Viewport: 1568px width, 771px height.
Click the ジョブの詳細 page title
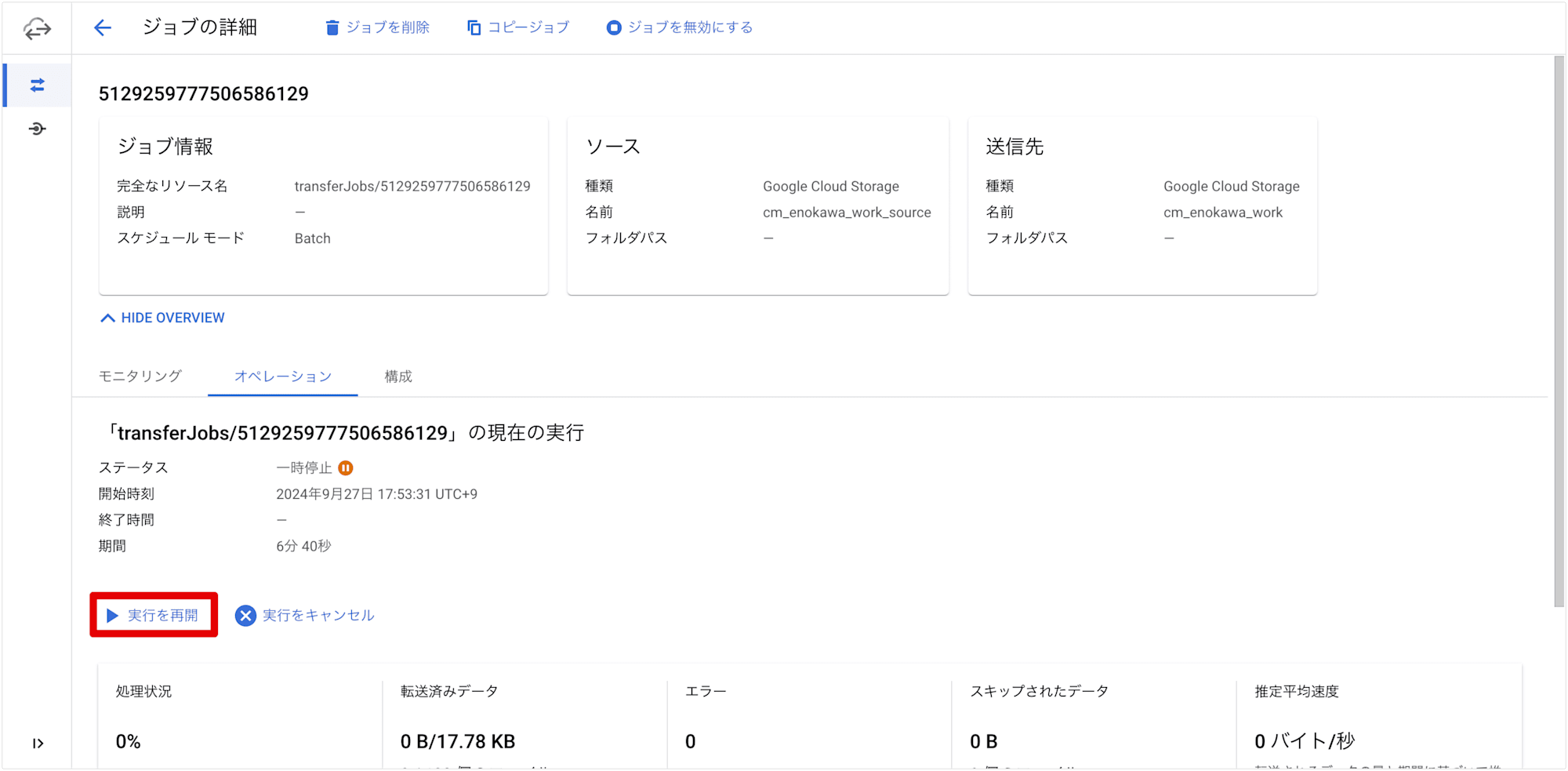point(200,27)
